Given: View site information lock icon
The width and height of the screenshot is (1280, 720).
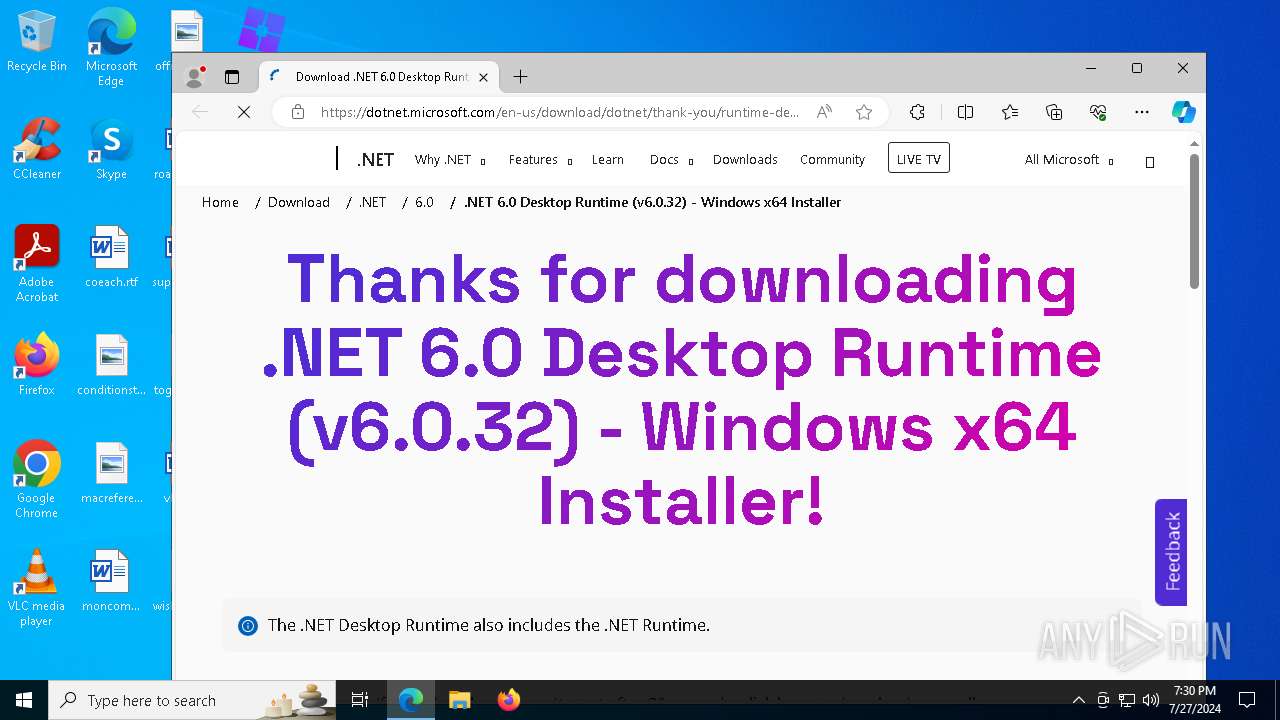Looking at the screenshot, I should [297, 112].
